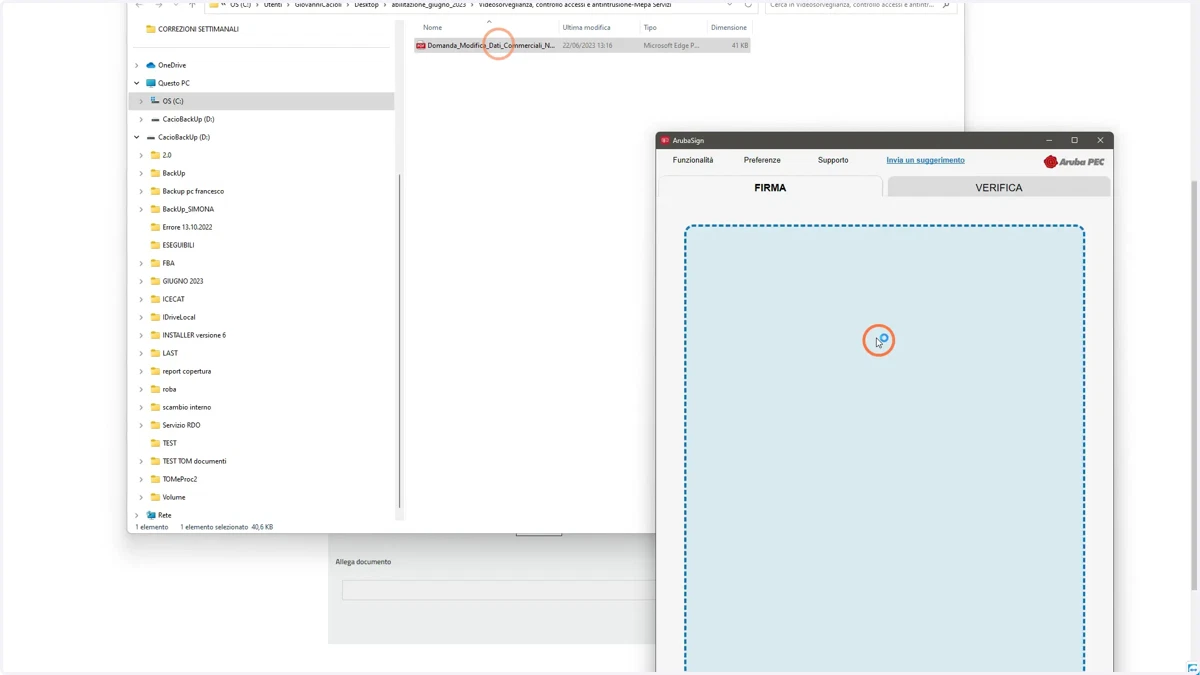Expand the BackUp_SIMONA folder
Viewport: 1200px width, 675px height.
point(141,209)
